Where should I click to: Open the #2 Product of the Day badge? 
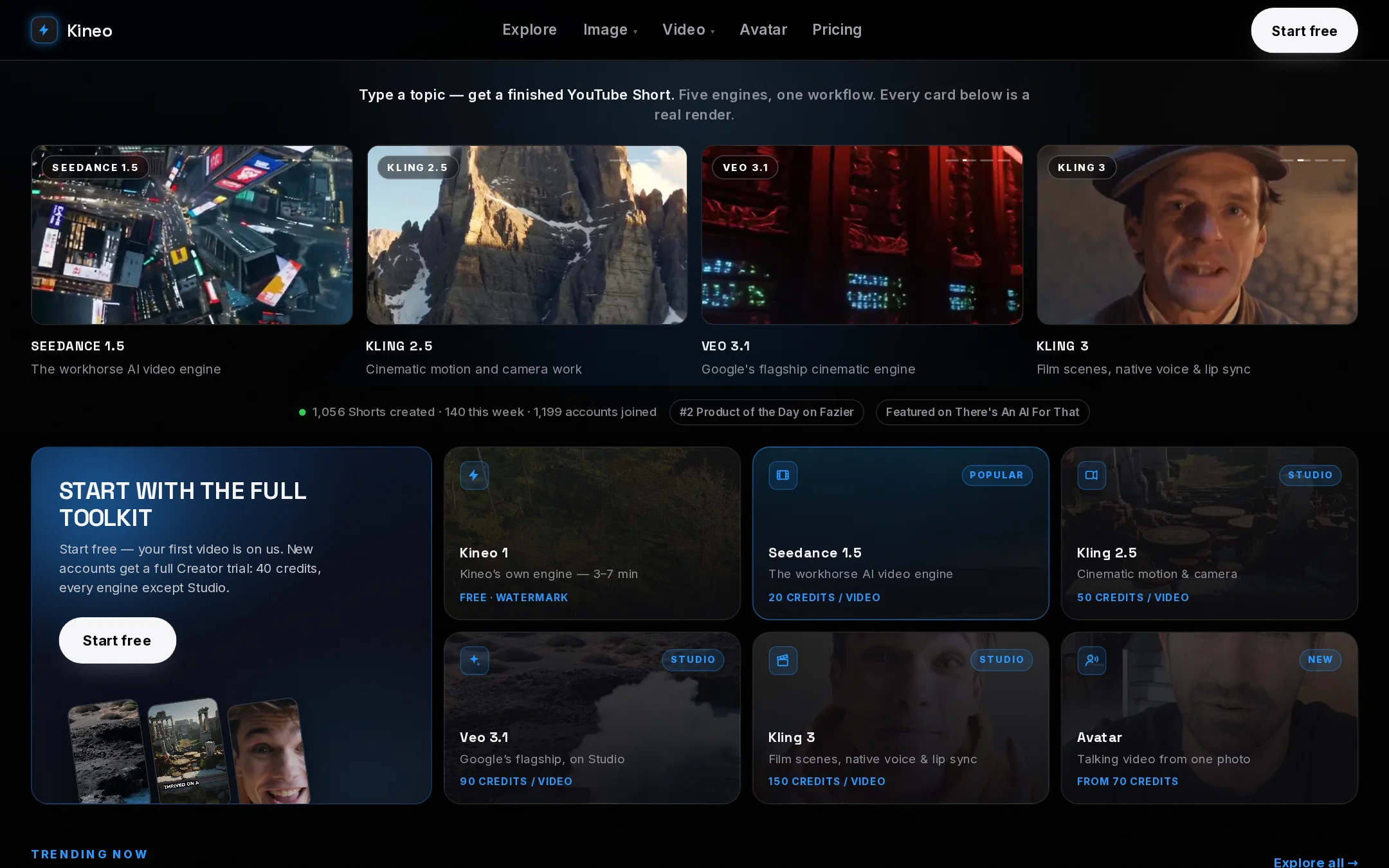point(767,412)
